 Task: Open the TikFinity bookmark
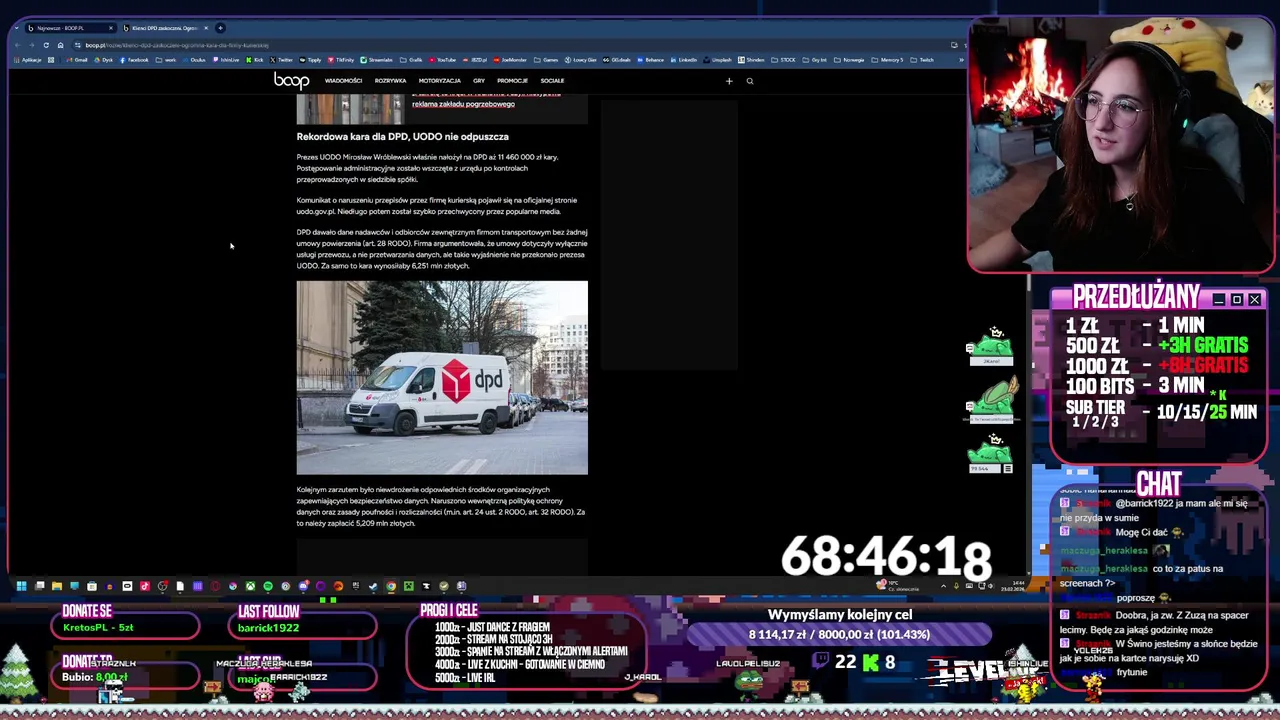pyautogui.click(x=340, y=60)
